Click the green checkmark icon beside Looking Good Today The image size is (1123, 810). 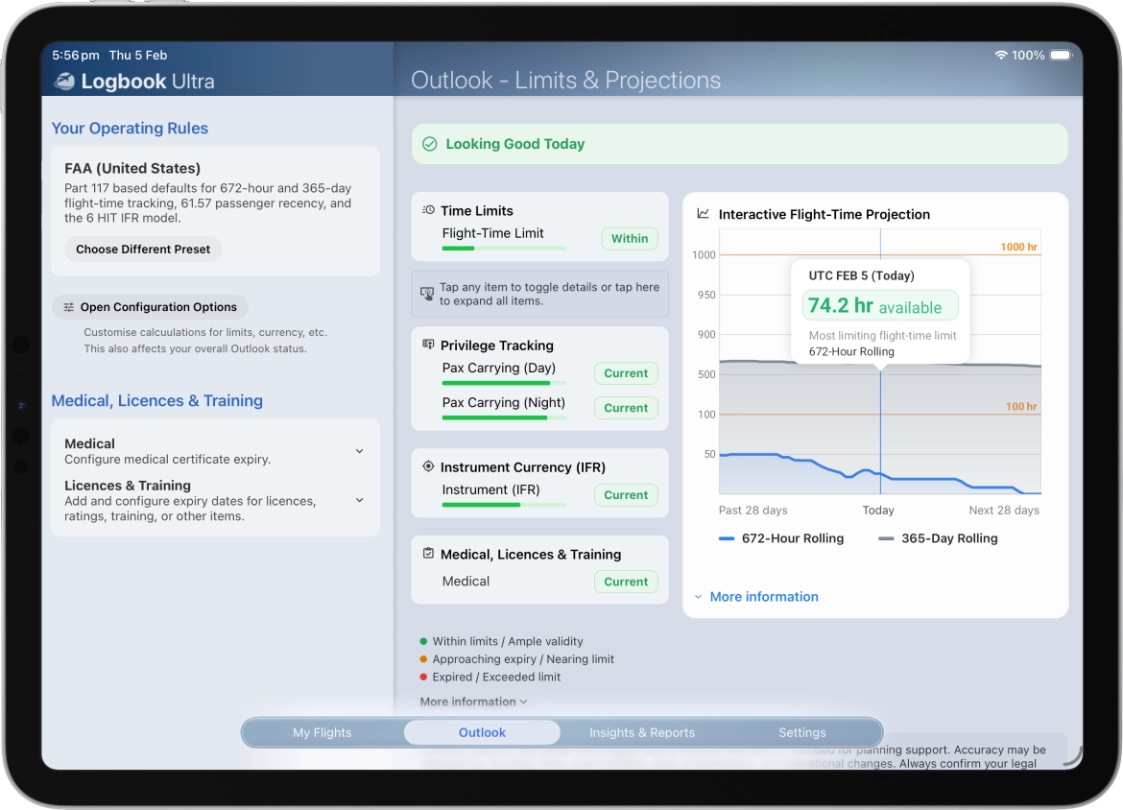[x=429, y=144]
